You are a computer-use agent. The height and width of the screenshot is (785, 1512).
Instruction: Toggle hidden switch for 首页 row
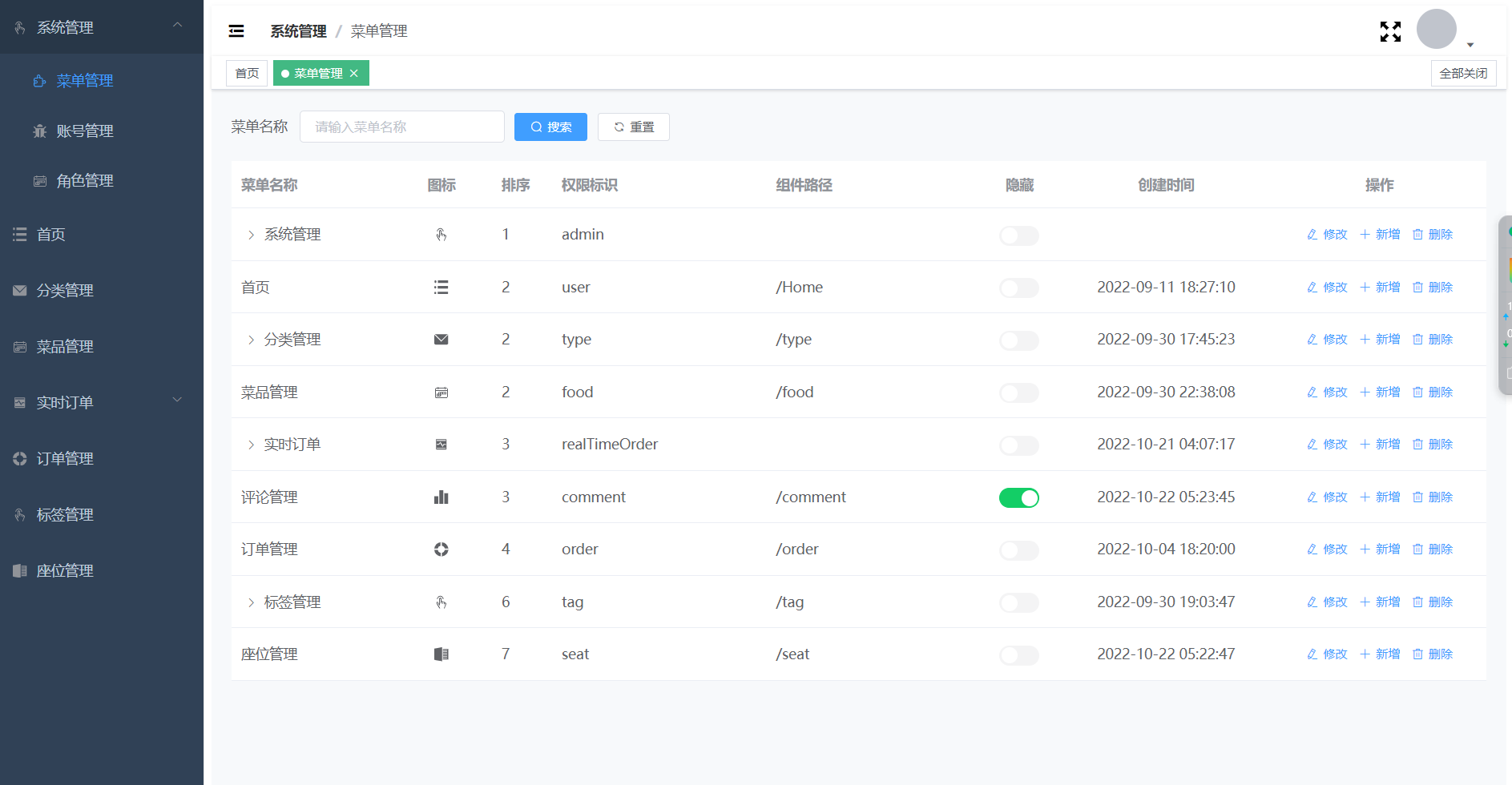pos(1019,288)
